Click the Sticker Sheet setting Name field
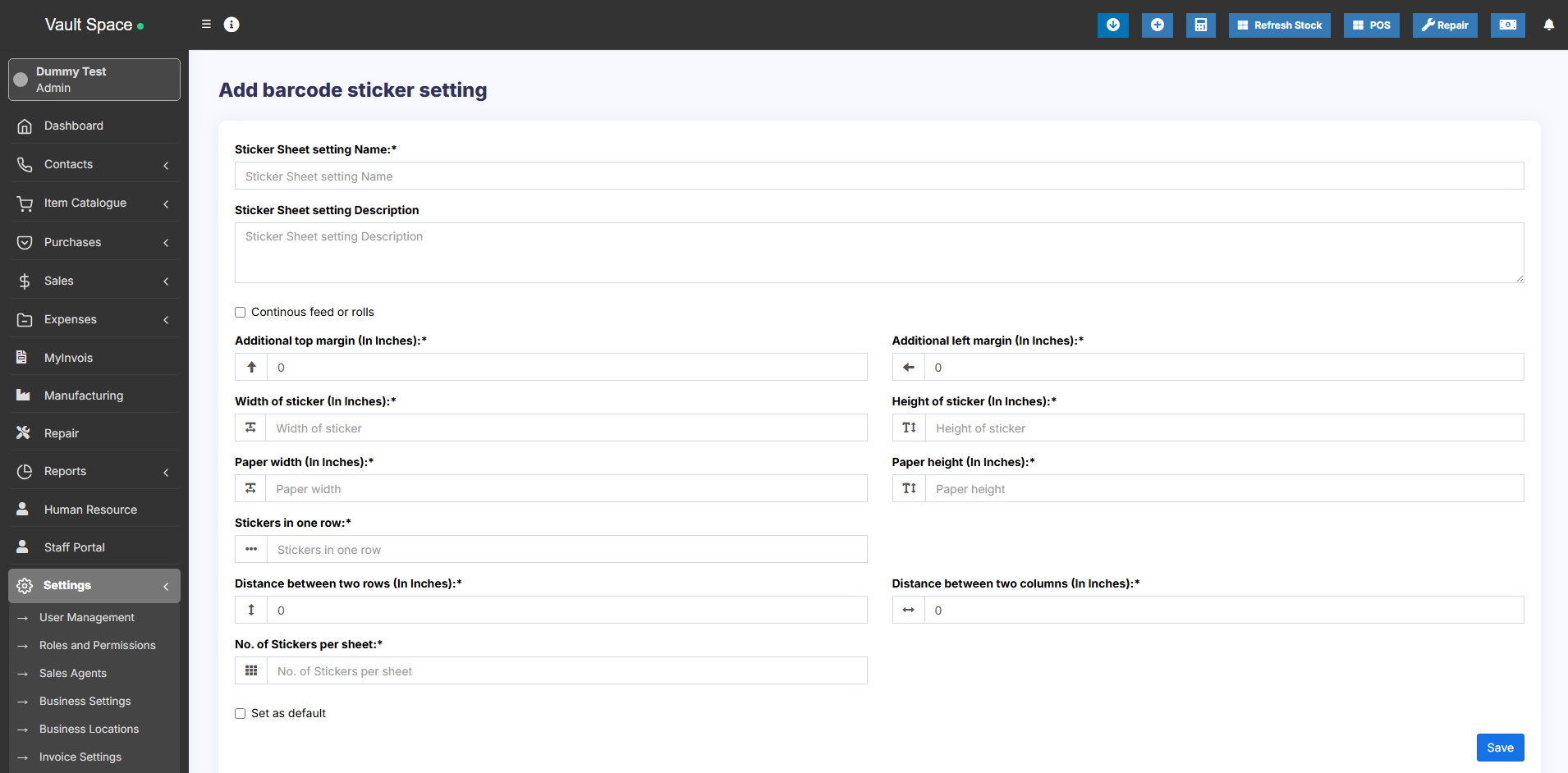The height and width of the screenshot is (773, 1568). [878, 176]
